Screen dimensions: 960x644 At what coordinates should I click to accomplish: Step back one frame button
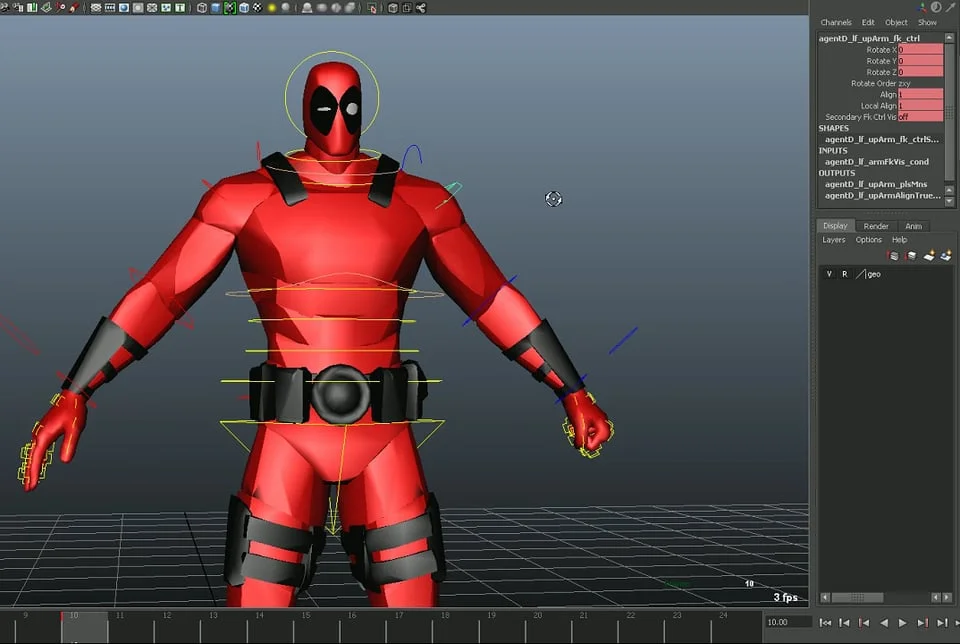[844, 623]
